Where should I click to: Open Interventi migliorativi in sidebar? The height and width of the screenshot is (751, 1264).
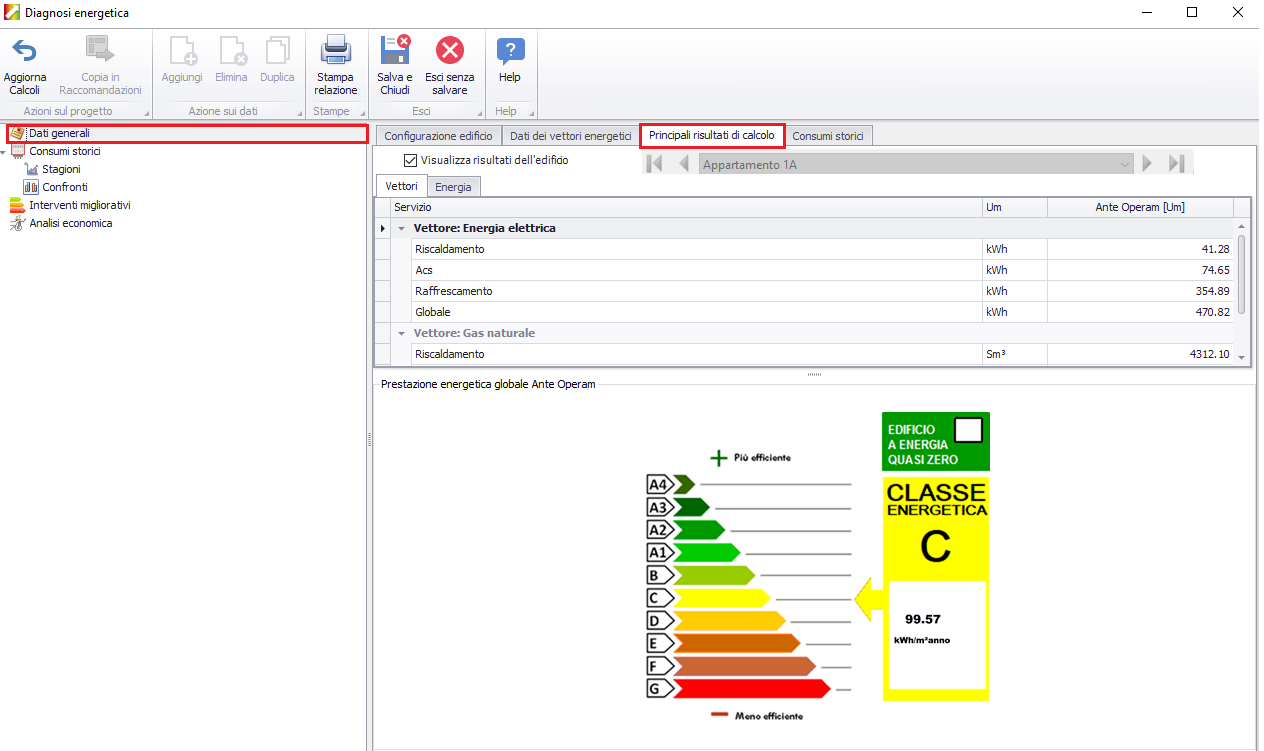coord(79,205)
